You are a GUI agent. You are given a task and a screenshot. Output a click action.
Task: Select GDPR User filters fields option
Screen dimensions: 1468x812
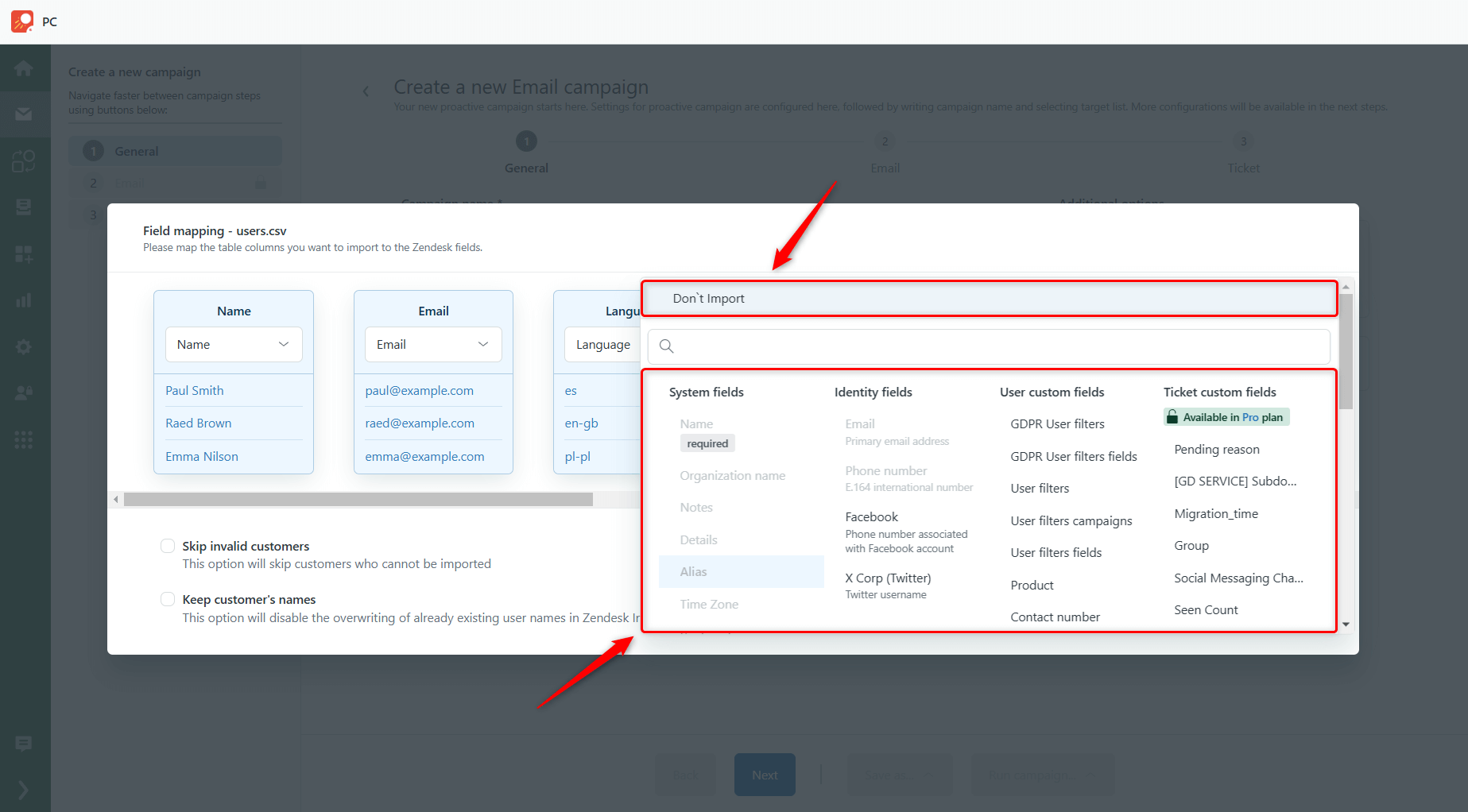(x=1074, y=457)
